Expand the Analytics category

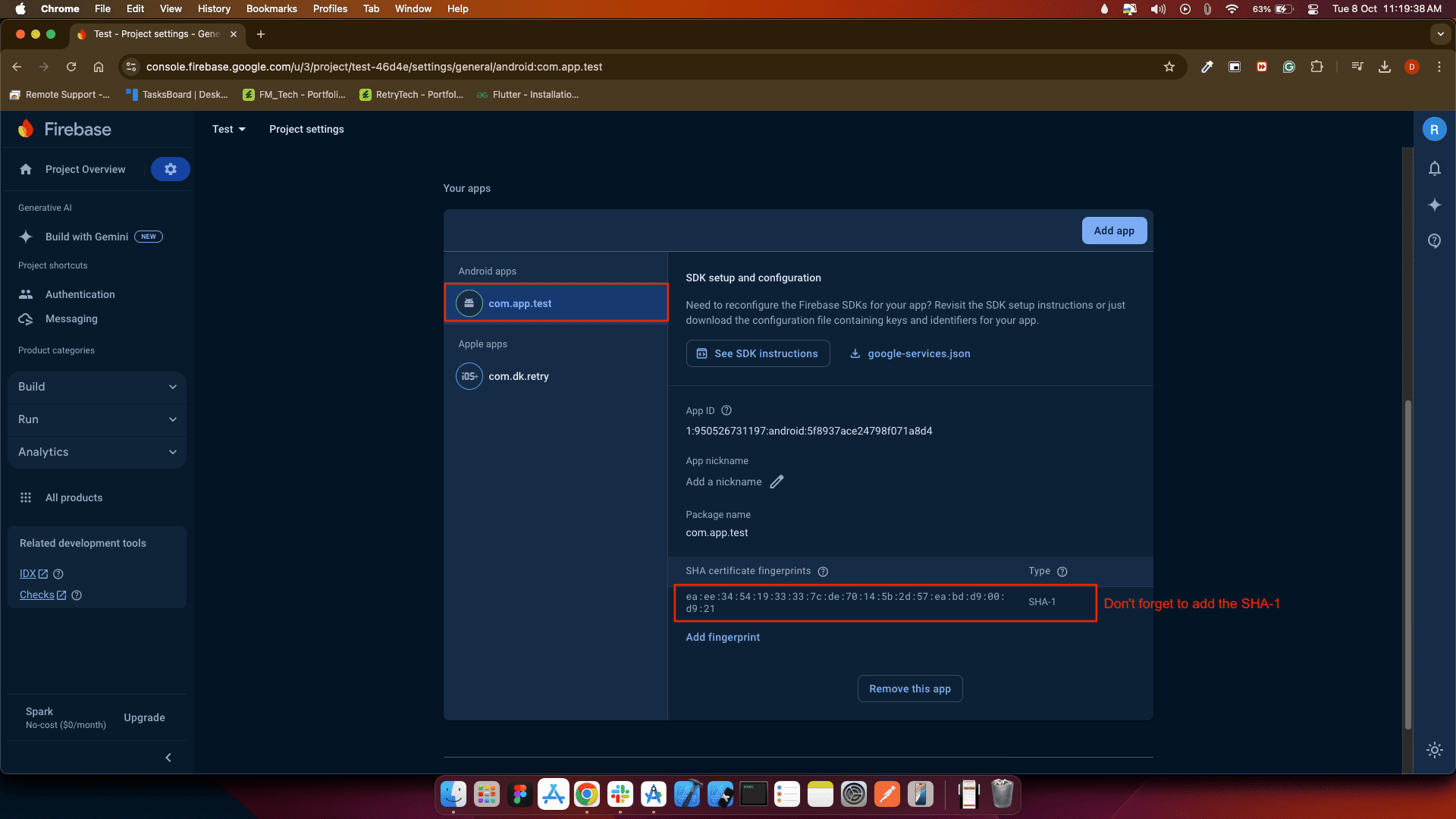coord(97,452)
